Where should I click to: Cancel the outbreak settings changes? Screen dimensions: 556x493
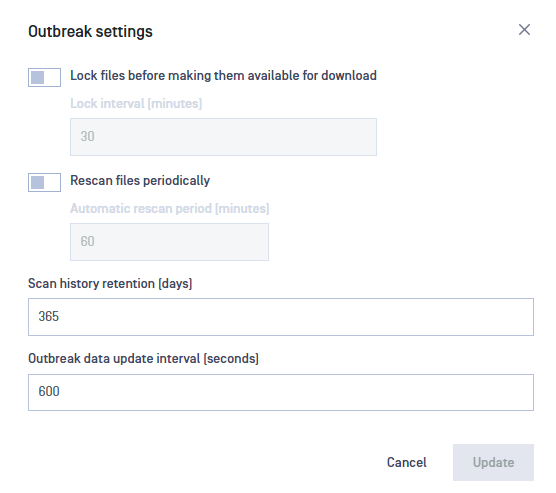(x=406, y=462)
